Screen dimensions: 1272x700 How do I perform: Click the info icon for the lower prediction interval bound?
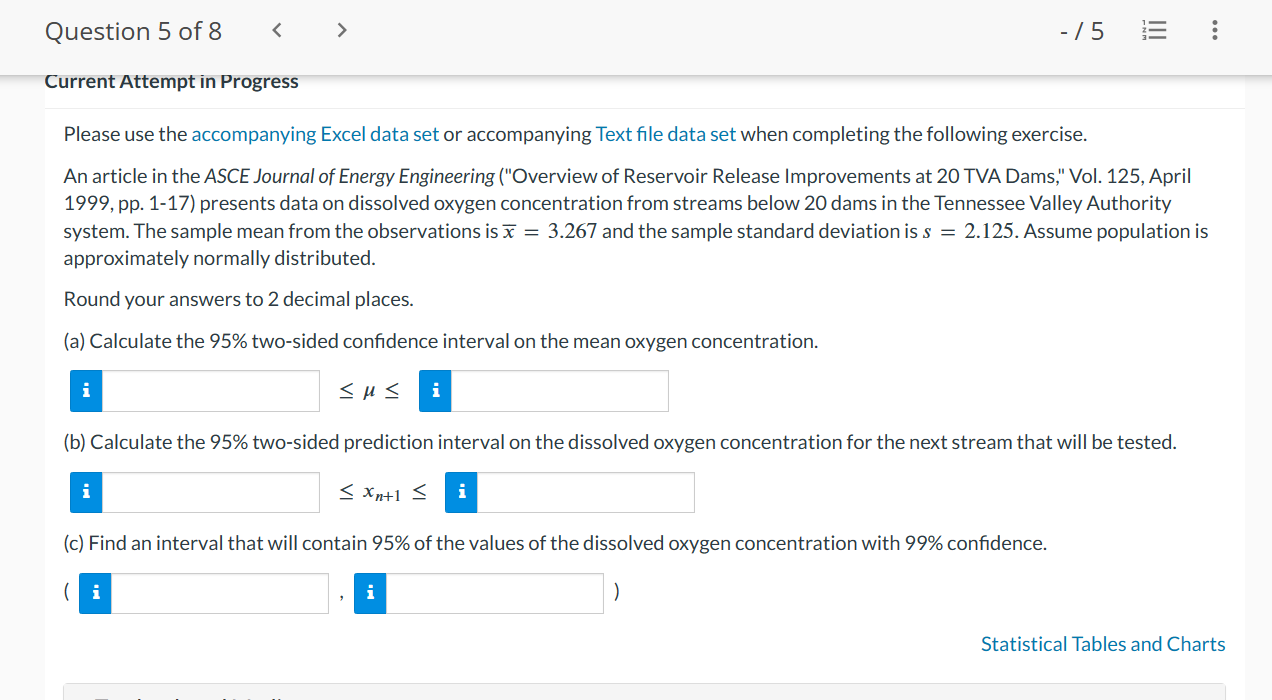(86, 492)
